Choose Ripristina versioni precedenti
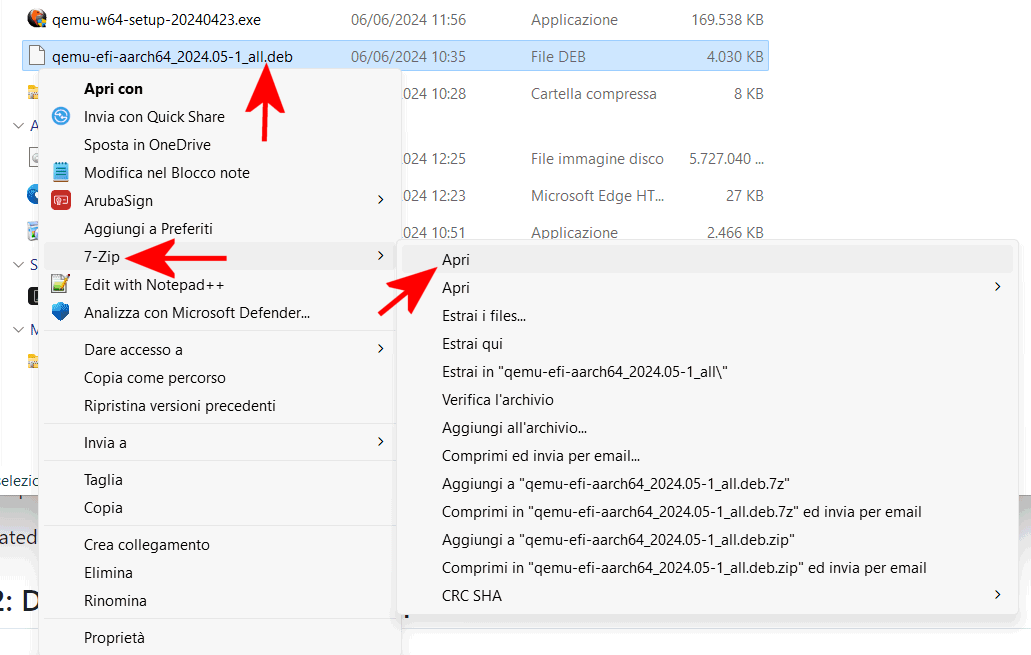1031x655 pixels. (x=180, y=406)
